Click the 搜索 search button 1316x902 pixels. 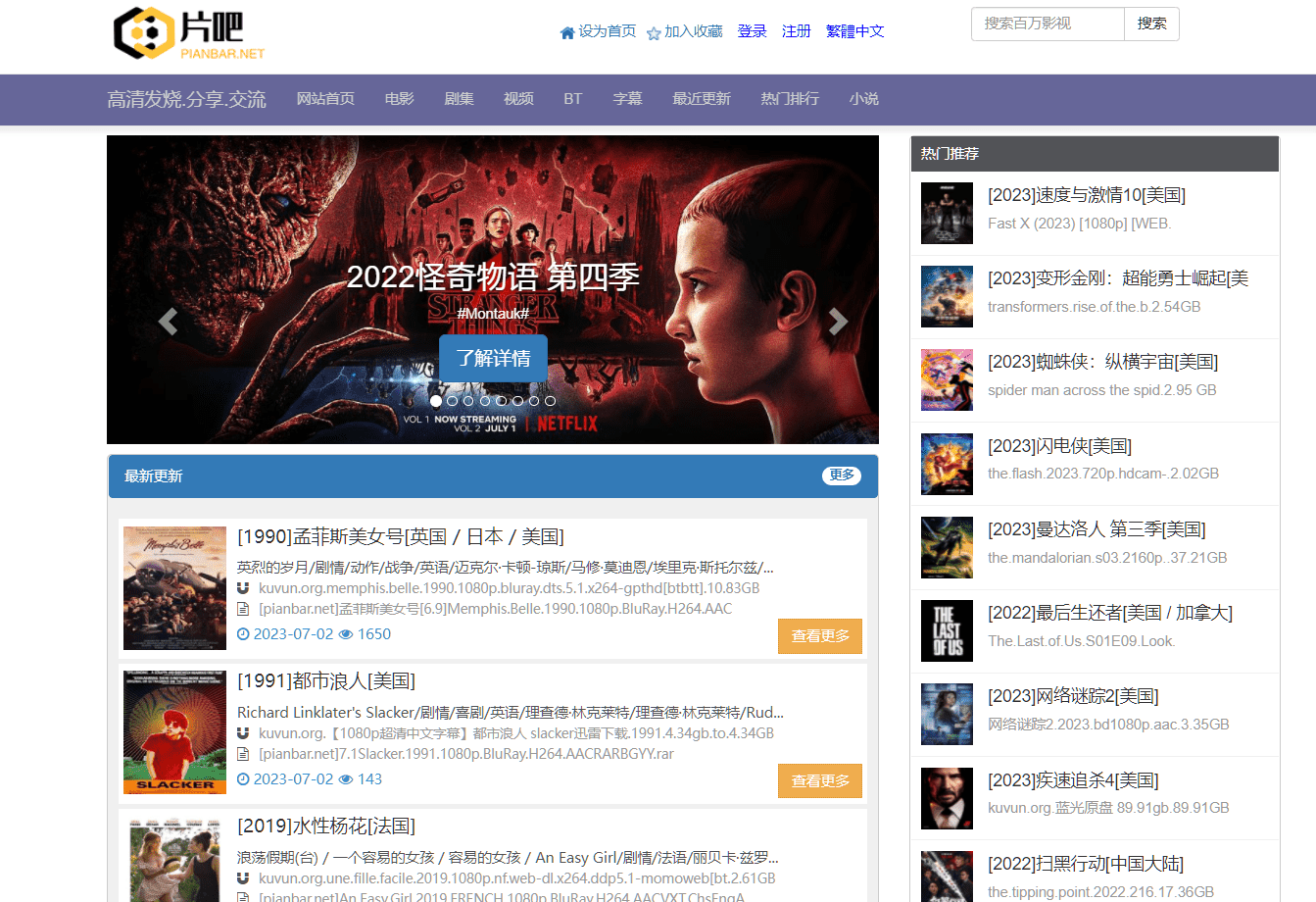[1151, 25]
